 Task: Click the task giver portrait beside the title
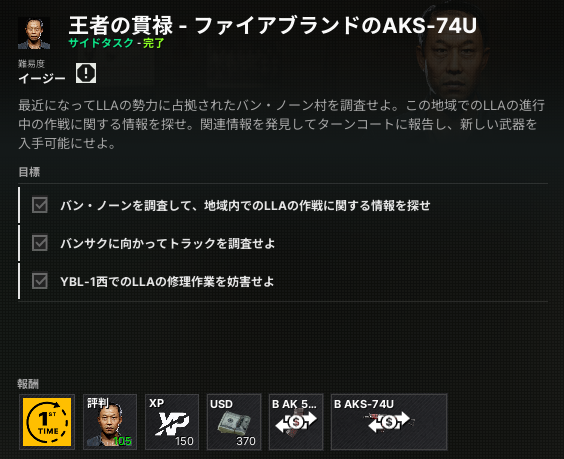point(34,33)
